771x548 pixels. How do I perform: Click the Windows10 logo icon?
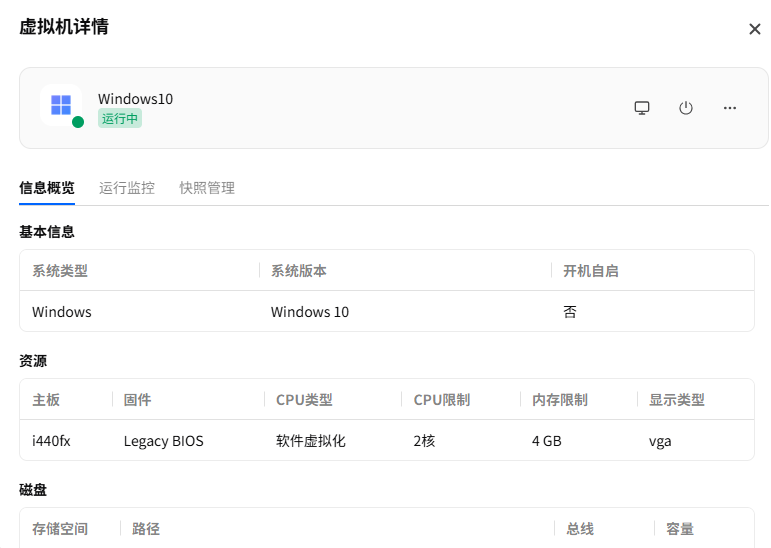point(61,105)
